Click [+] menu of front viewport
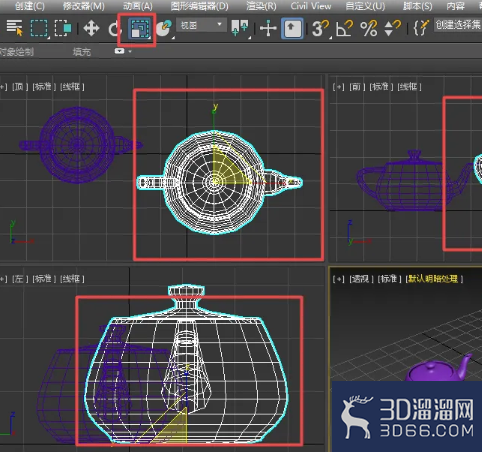The image size is (482, 452). (338, 87)
